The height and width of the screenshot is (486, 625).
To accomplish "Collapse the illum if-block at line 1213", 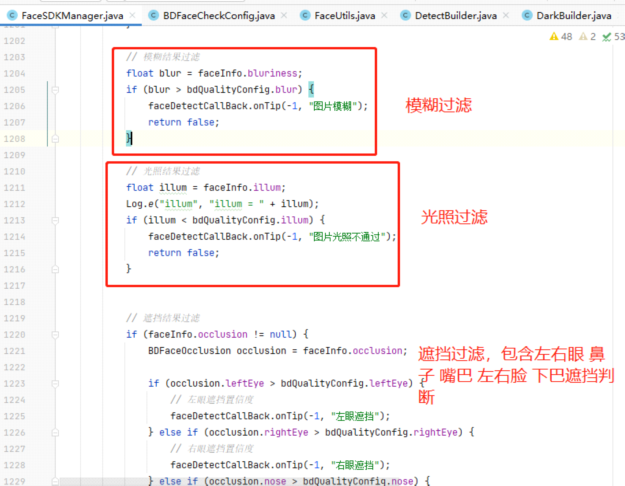I will point(55,220).
